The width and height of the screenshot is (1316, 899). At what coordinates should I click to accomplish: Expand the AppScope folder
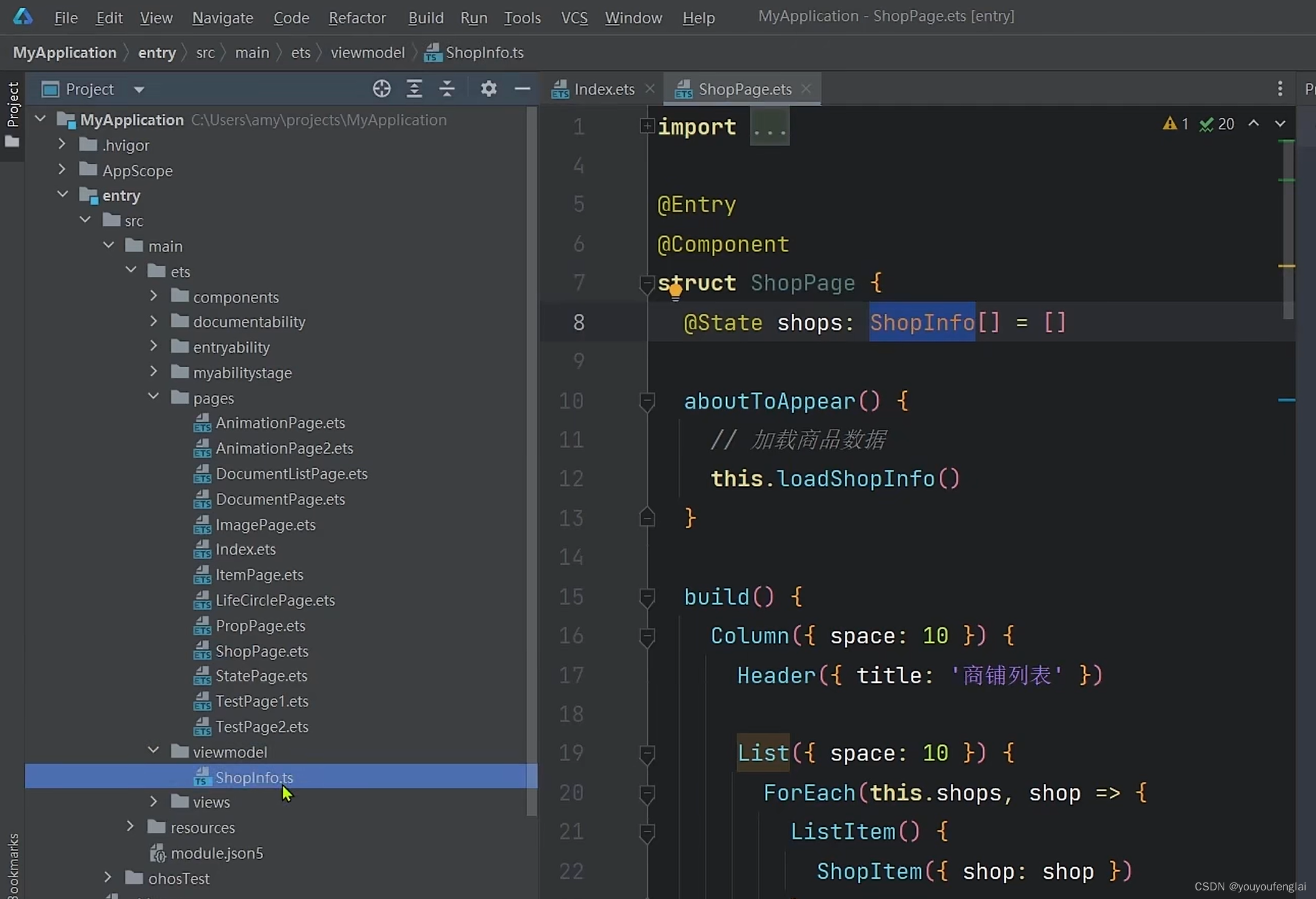[62, 170]
